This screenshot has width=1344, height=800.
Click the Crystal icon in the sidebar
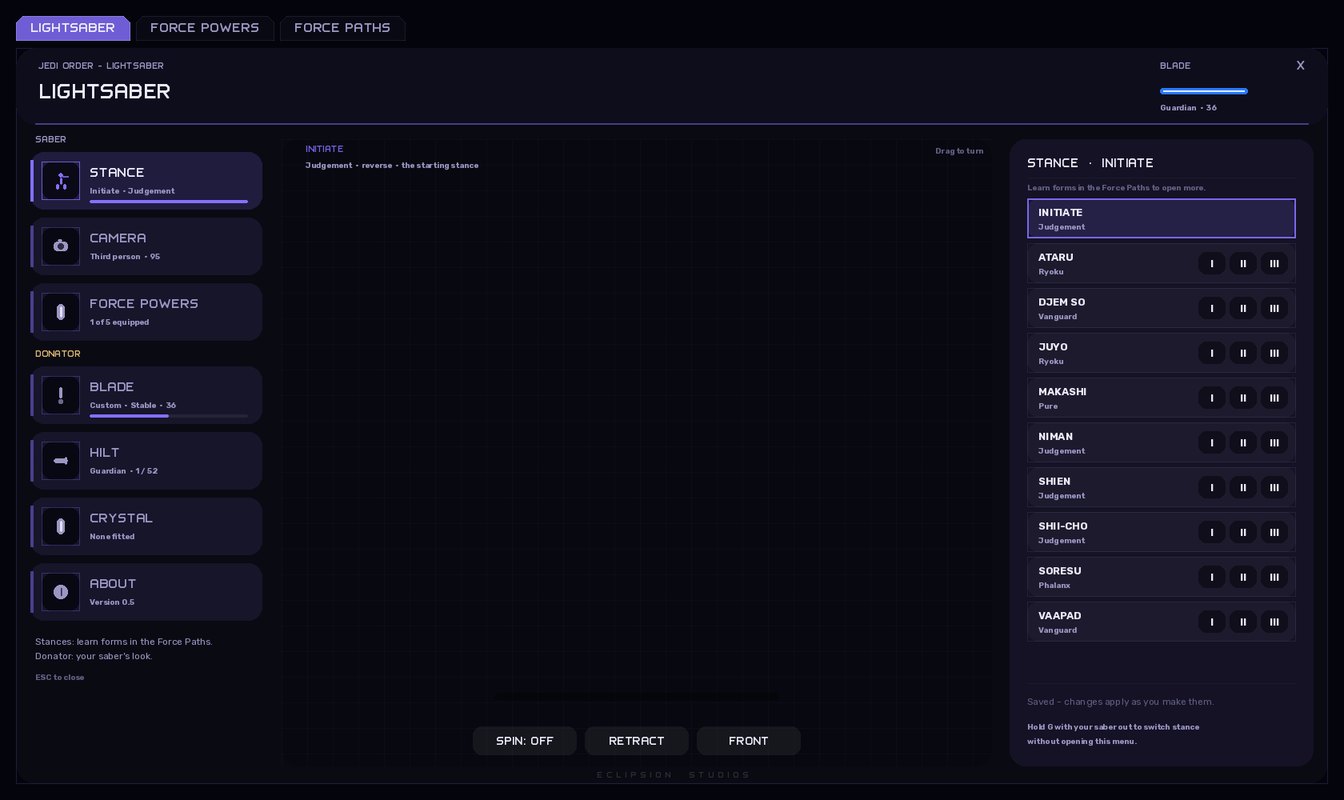61,526
